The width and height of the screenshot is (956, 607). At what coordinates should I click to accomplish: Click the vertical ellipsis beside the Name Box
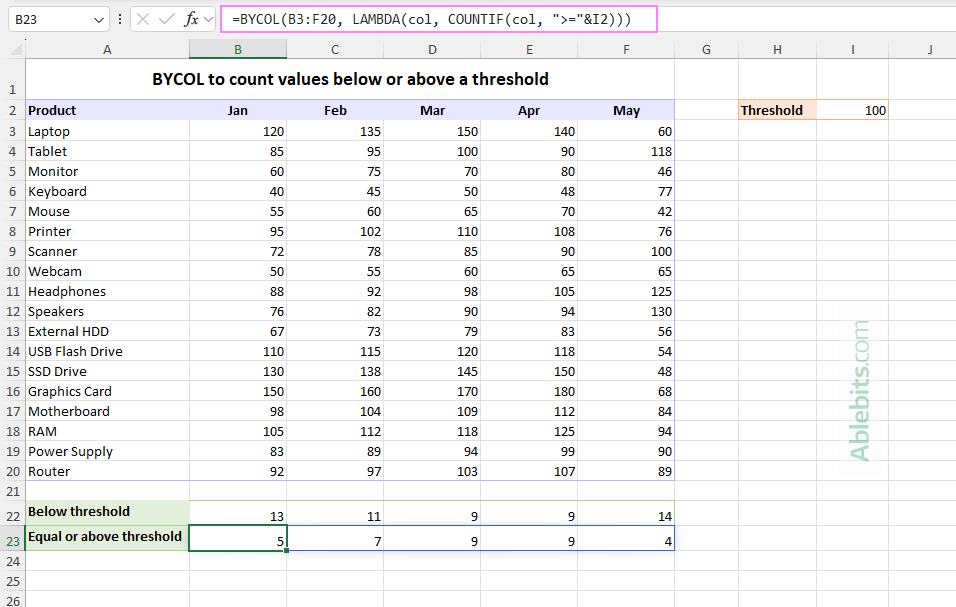click(x=119, y=18)
